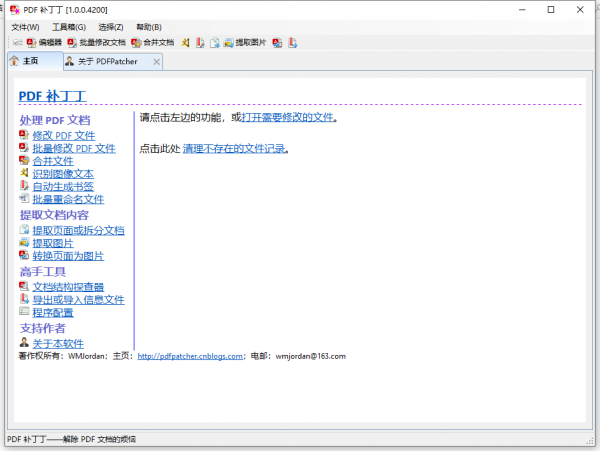Click 合并文档 in the toolbar

pyautogui.click(x=152, y=42)
